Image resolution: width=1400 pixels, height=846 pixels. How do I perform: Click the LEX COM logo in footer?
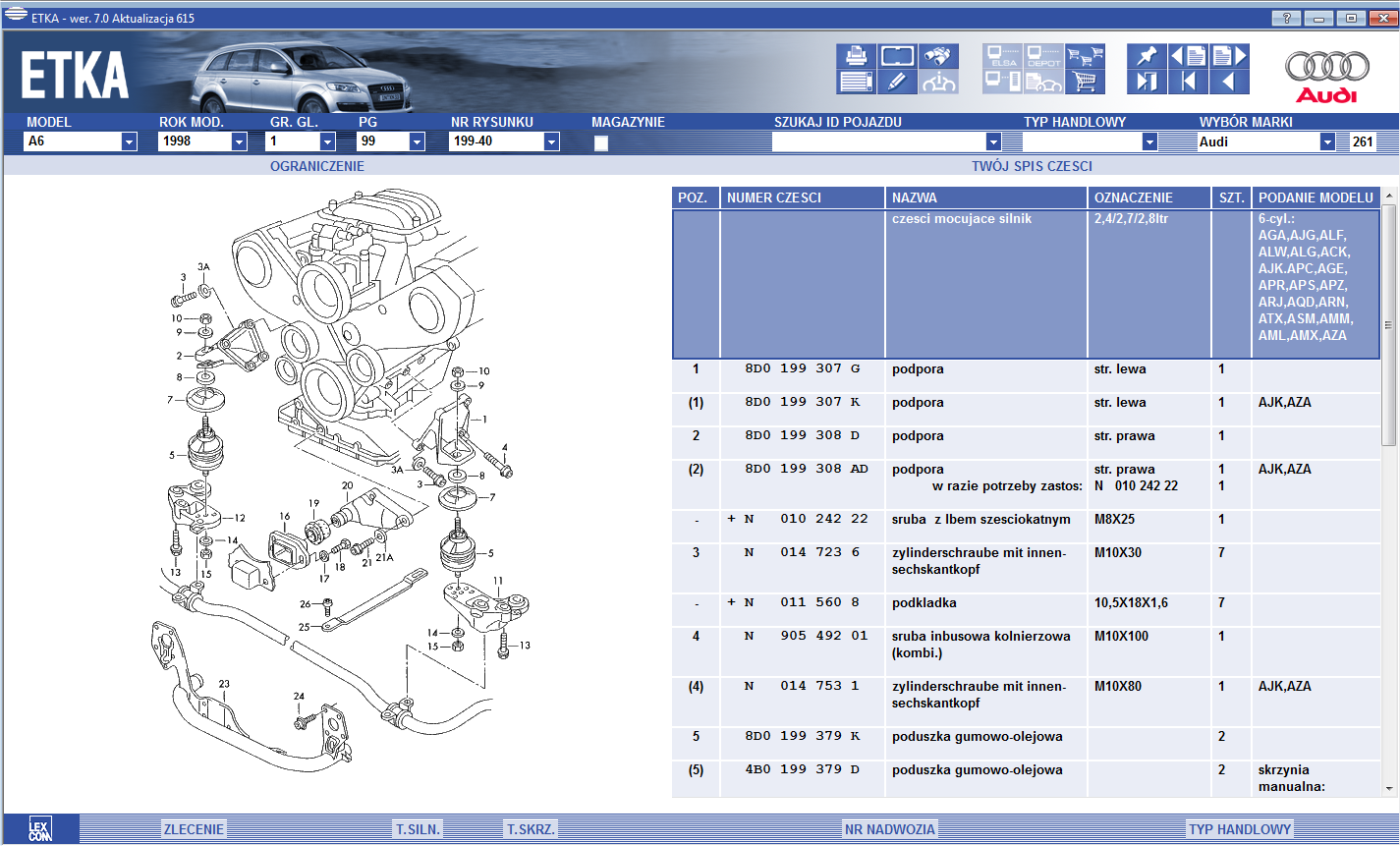click(40, 828)
